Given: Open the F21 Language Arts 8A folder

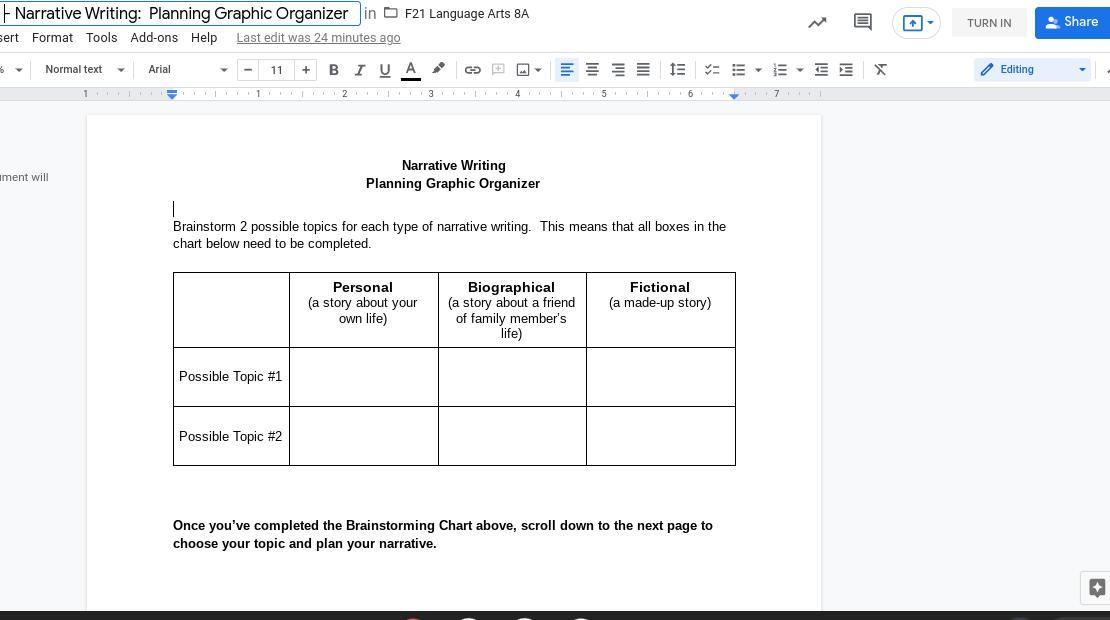Looking at the screenshot, I should (467, 13).
